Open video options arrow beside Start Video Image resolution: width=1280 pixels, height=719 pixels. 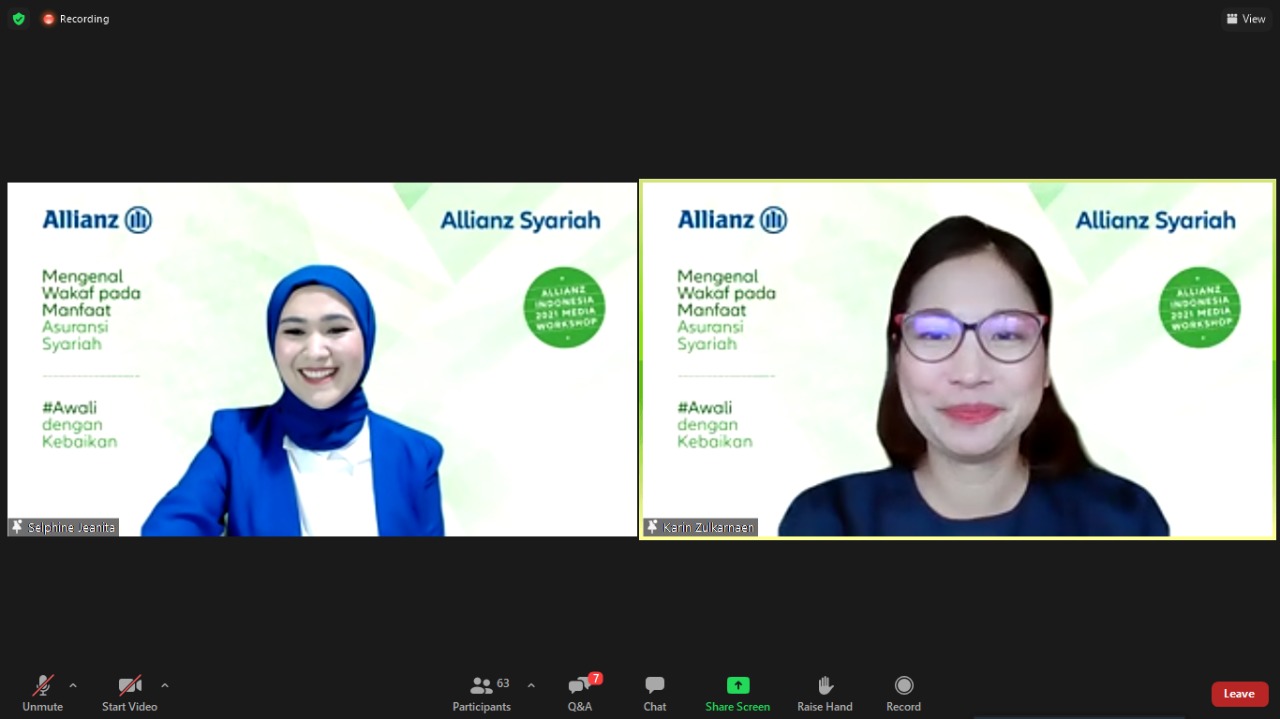165,686
